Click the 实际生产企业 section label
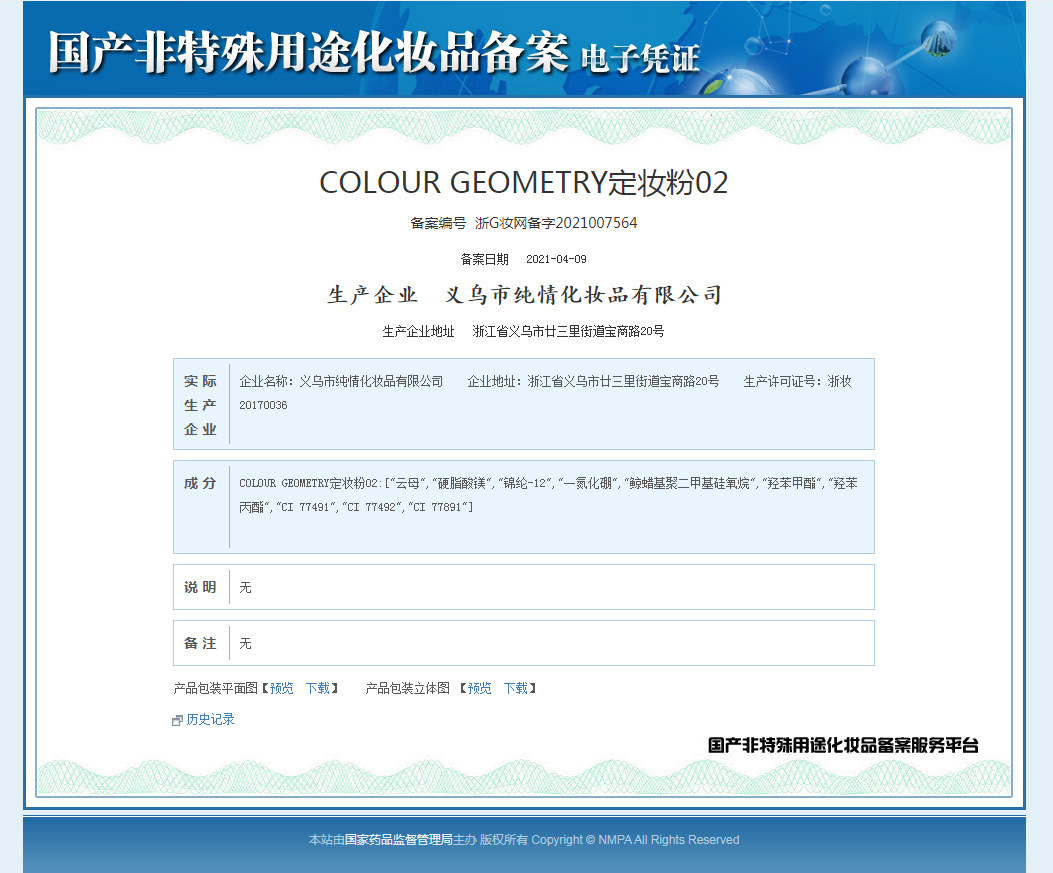The height and width of the screenshot is (873, 1053). 200,405
